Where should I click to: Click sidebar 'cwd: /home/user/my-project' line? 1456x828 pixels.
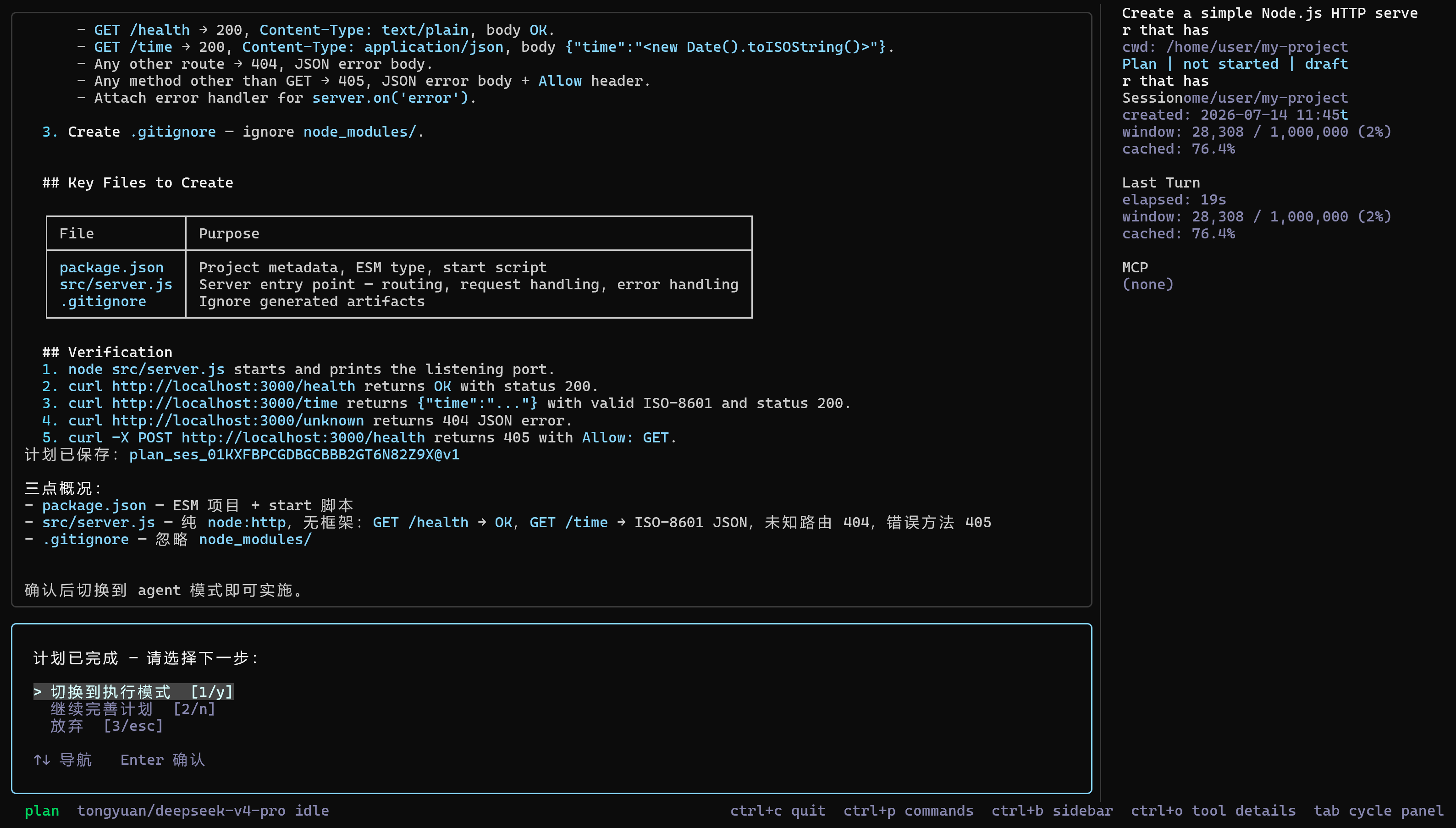(x=1235, y=47)
